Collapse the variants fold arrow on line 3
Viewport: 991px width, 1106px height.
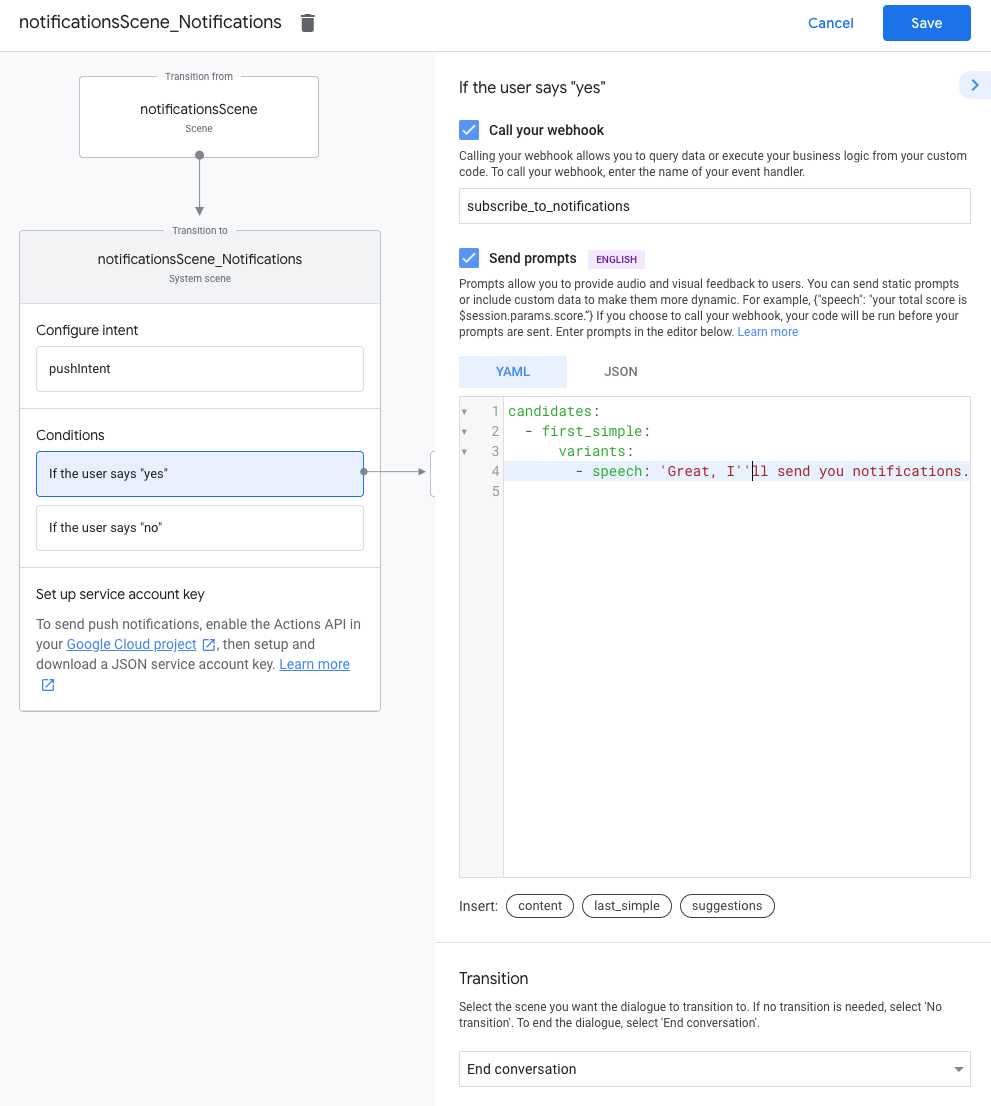point(464,452)
